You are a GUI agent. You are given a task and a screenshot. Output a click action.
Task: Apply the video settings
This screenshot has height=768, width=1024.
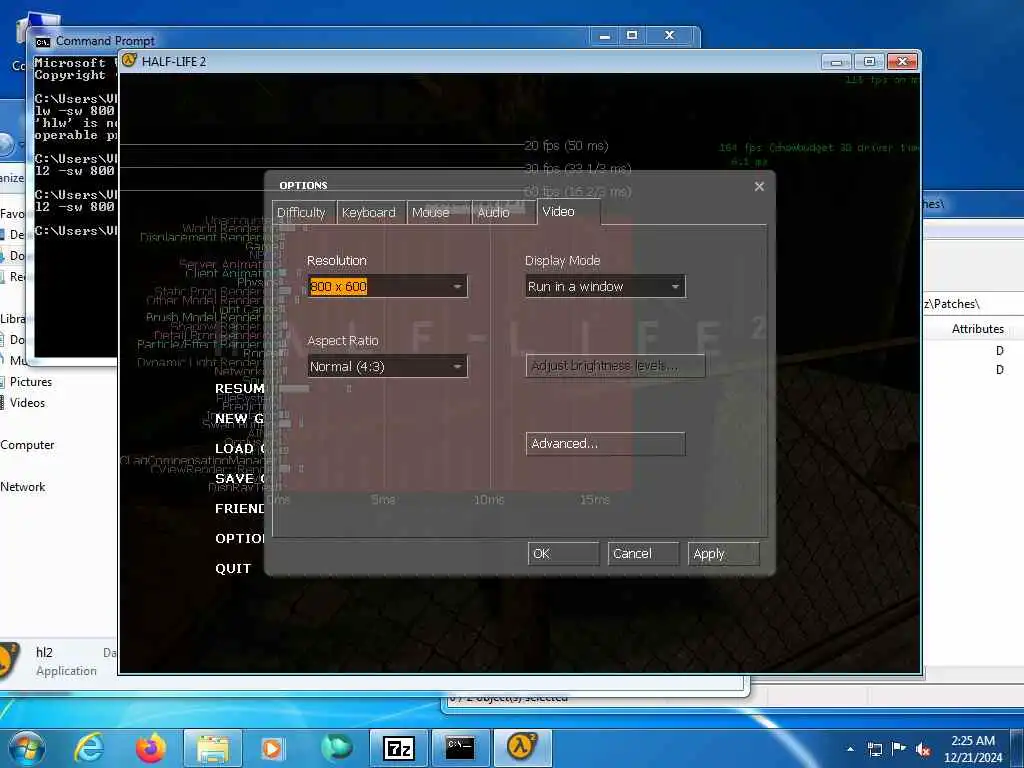pos(724,553)
